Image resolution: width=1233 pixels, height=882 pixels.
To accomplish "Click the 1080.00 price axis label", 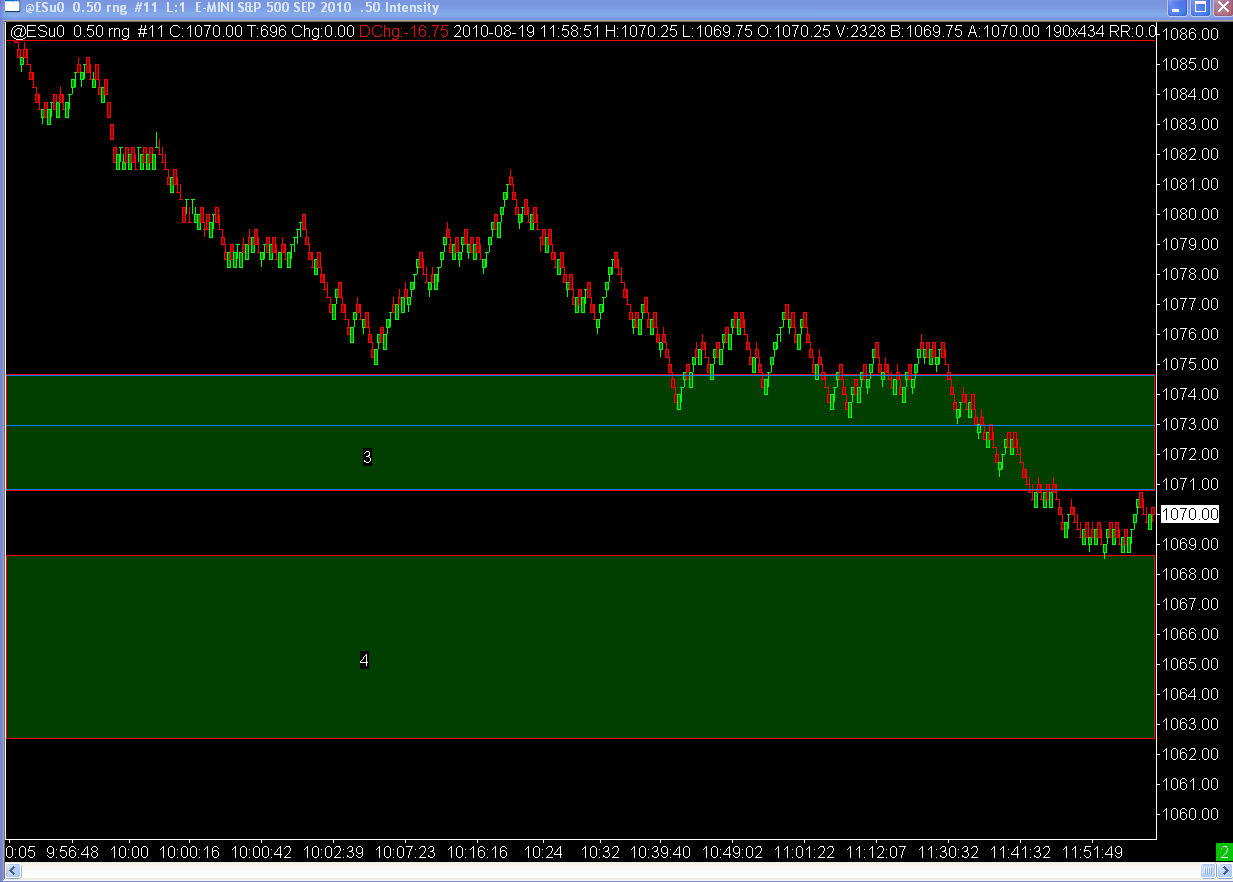I will (1191, 214).
